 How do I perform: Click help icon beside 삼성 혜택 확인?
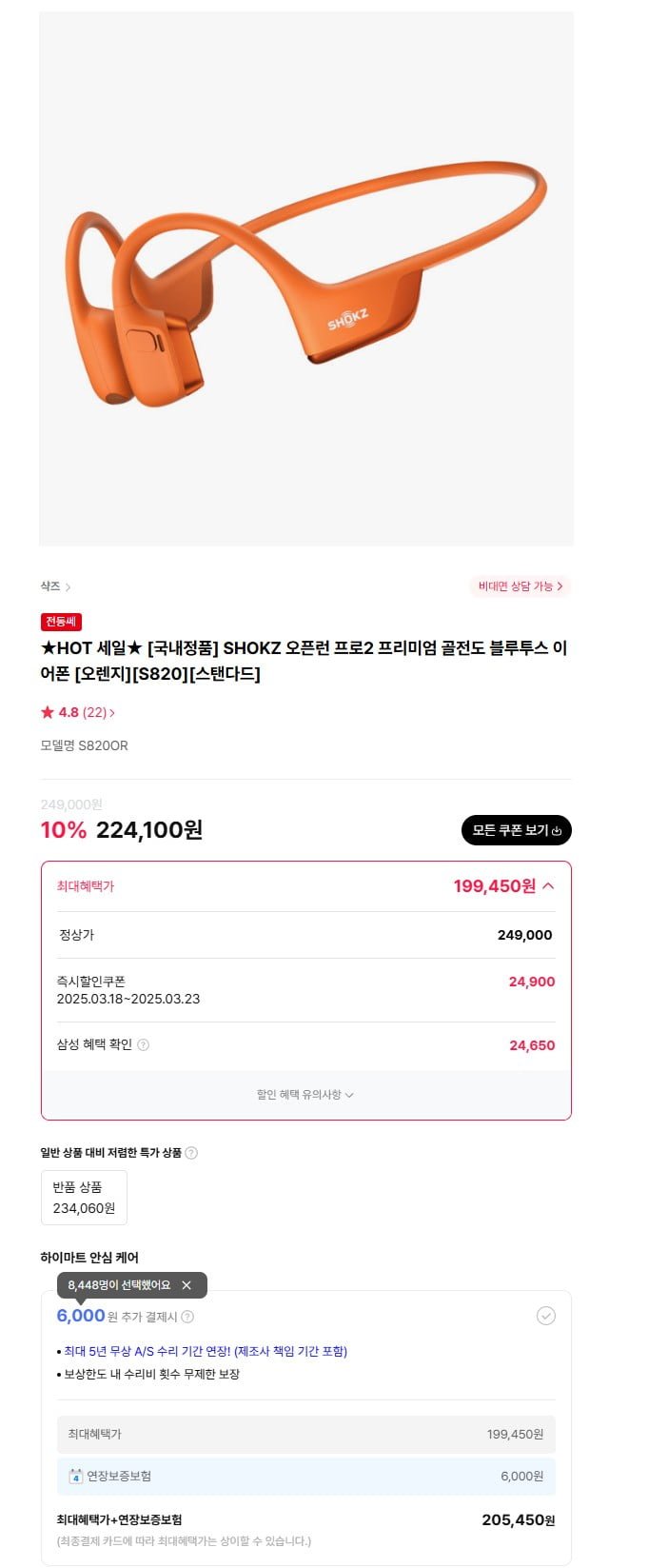point(144,1045)
